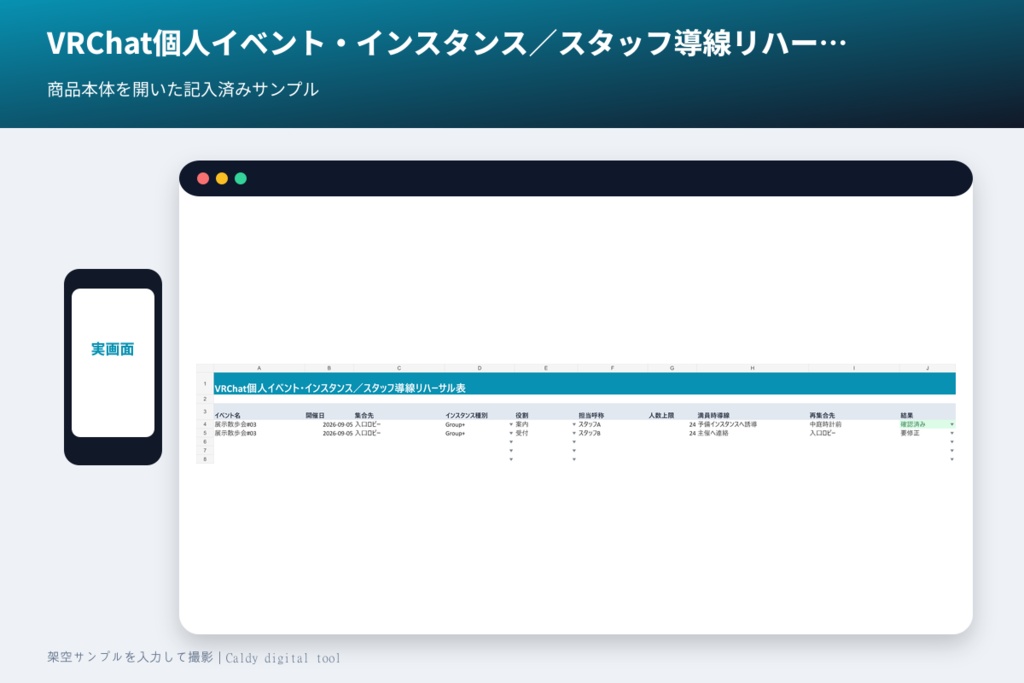Viewport: 1024px width, 683px height.
Task: Open row 7 role column dropdown arrow
Action: point(574,451)
